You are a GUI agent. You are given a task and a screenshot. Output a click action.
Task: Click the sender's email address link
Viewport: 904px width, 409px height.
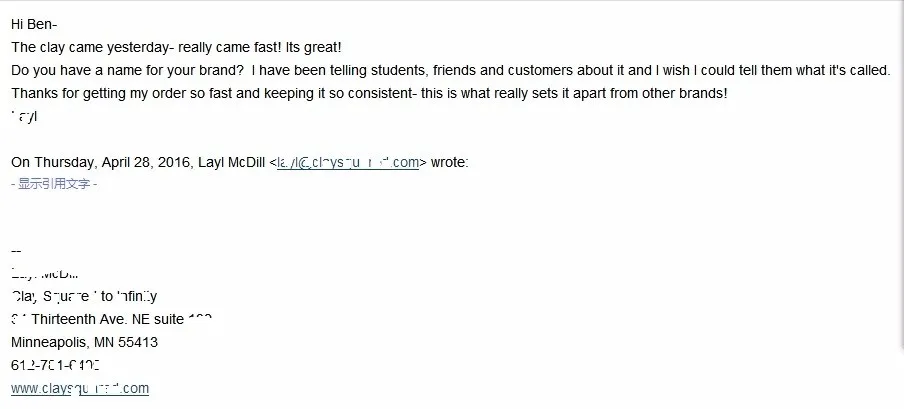(x=348, y=163)
